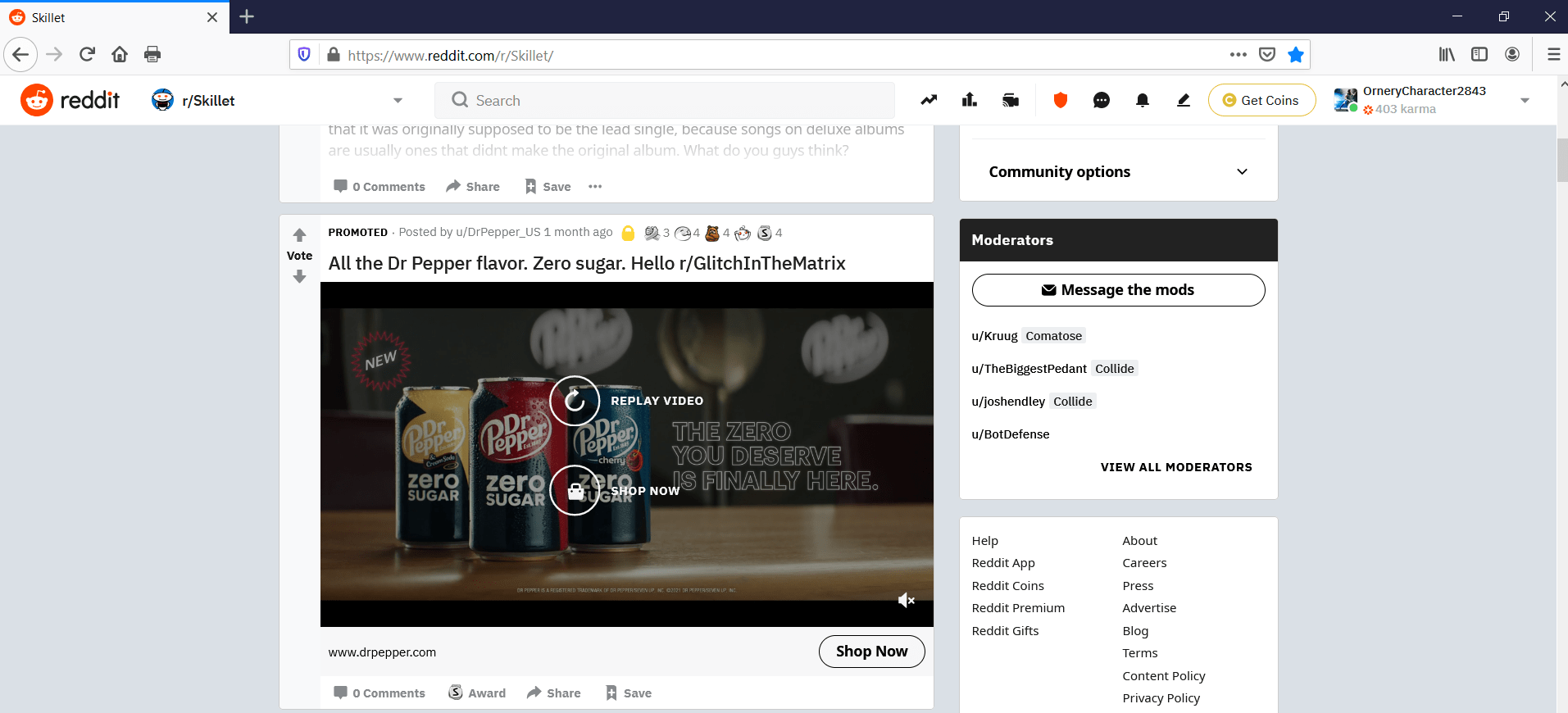Open page actions three-dot menu in address bar

pos(1238,55)
